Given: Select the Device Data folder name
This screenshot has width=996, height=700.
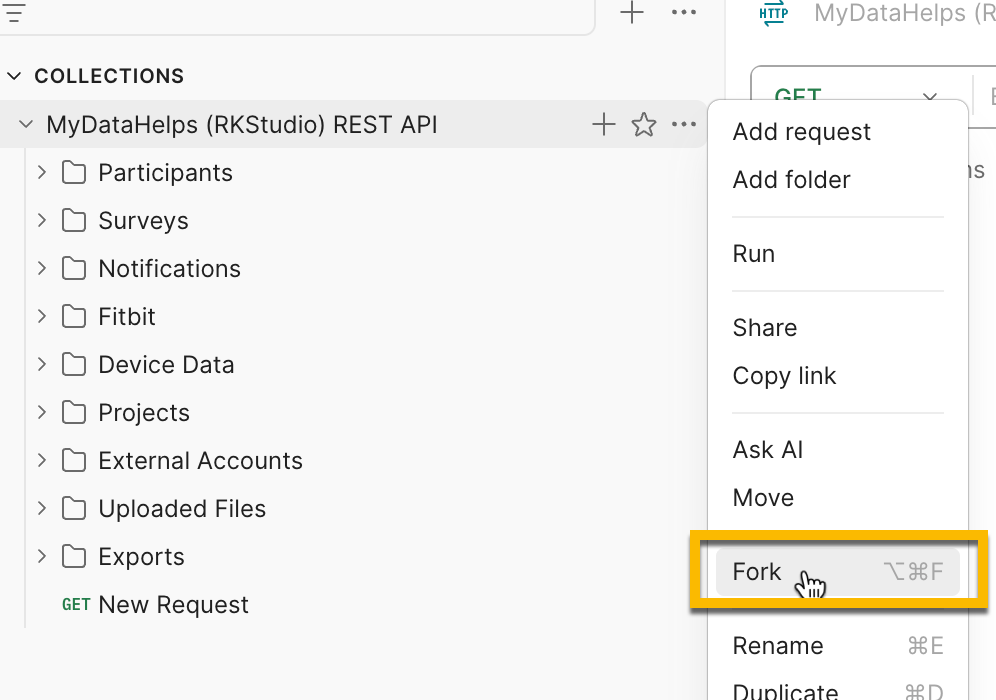Looking at the screenshot, I should click(x=166, y=365).
